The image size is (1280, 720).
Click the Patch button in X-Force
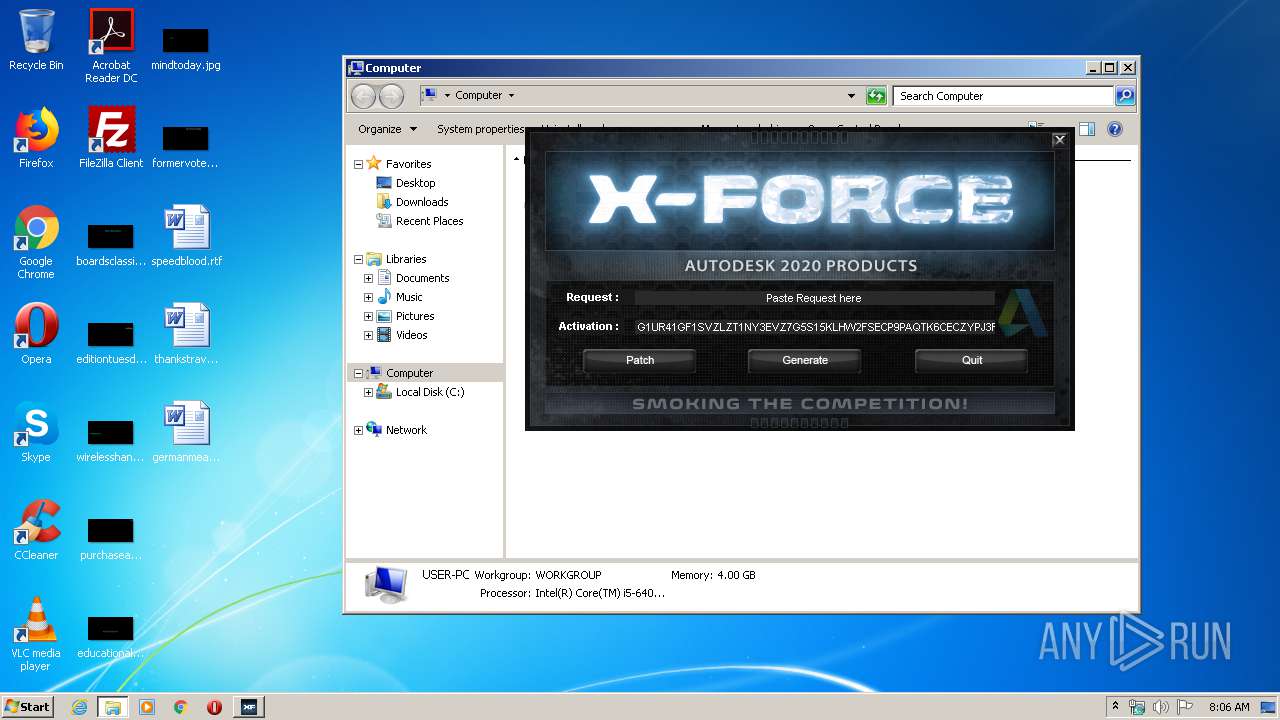tap(640, 360)
